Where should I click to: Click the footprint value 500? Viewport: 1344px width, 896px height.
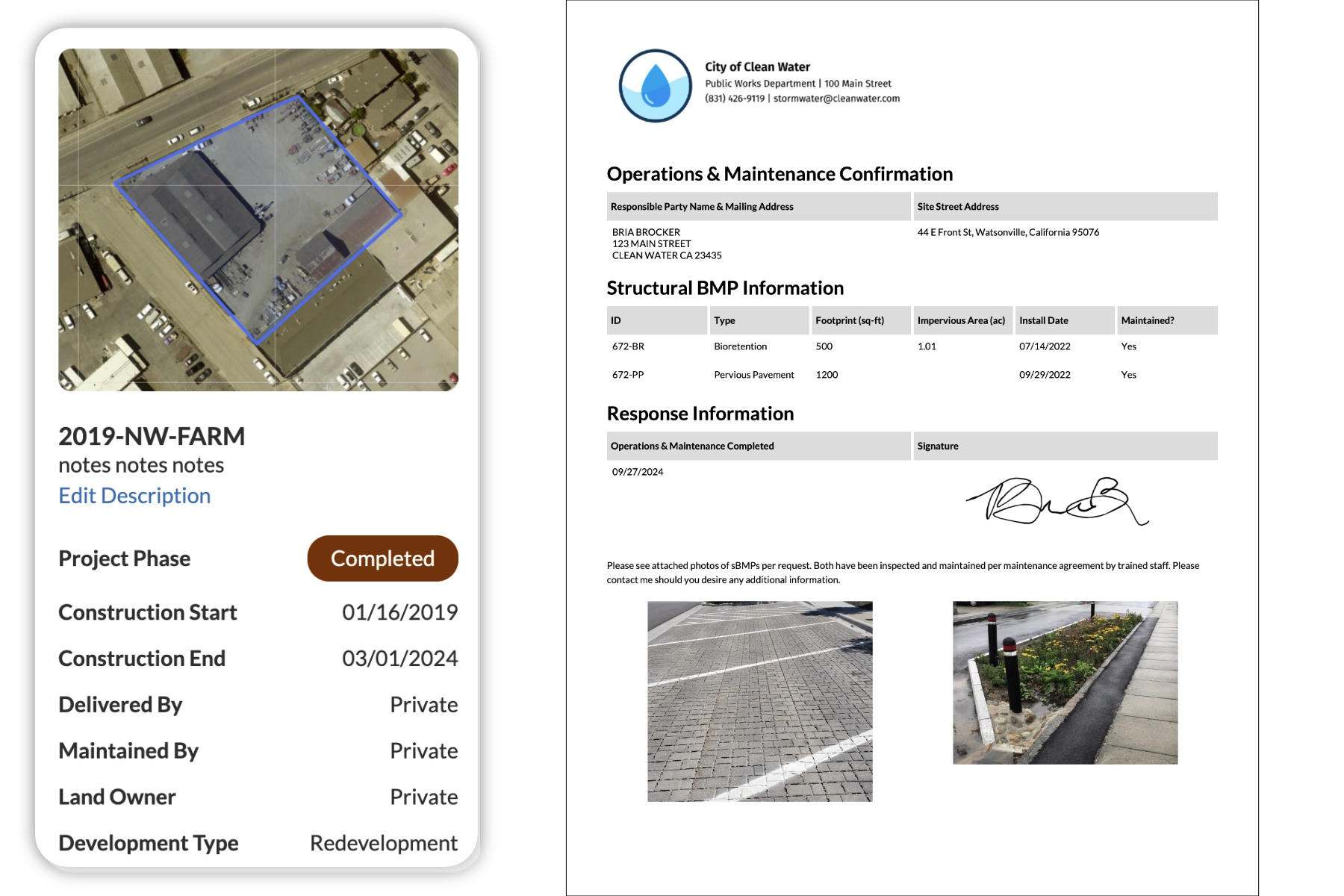tap(824, 346)
